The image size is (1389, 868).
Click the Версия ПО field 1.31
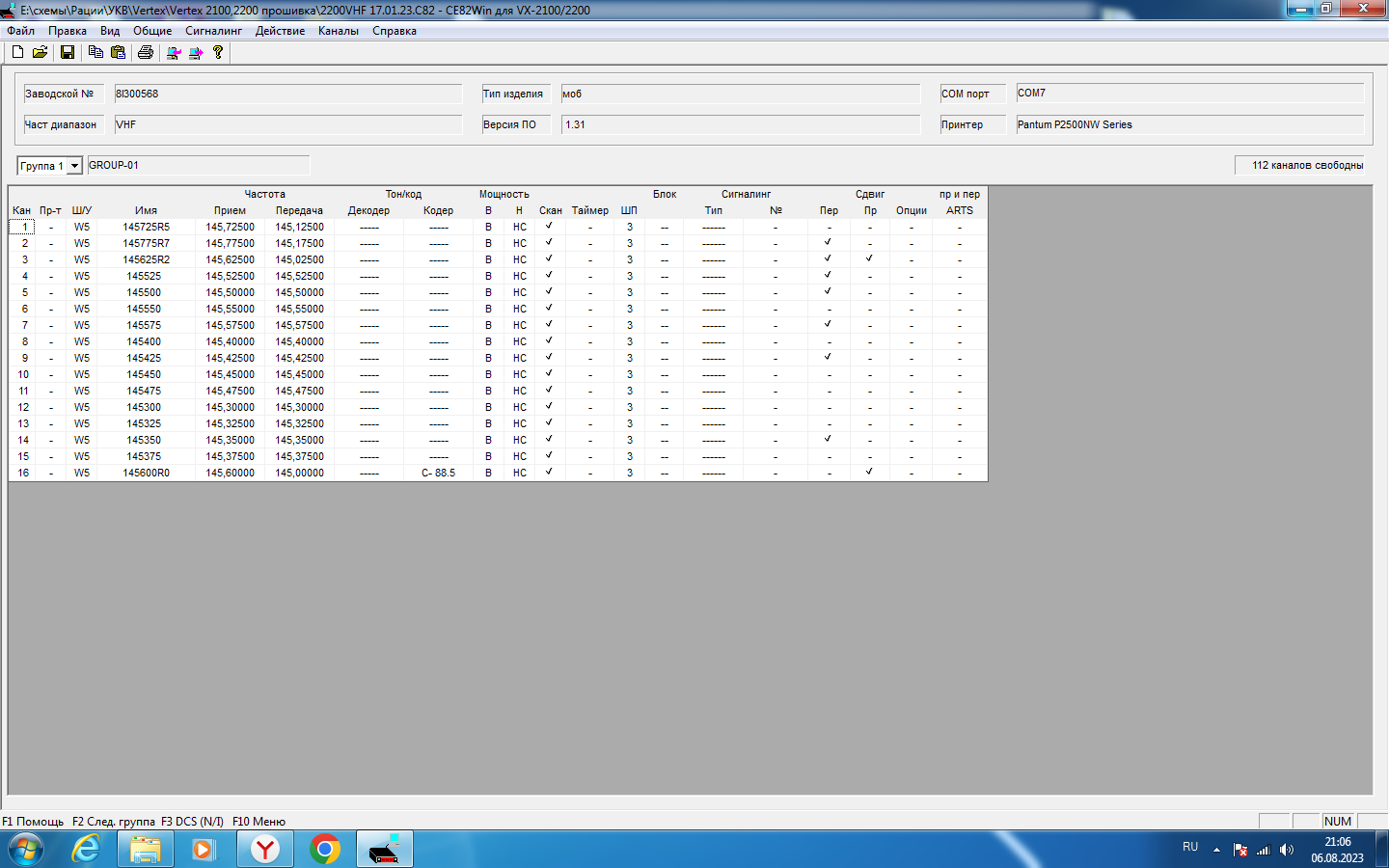coord(740,124)
